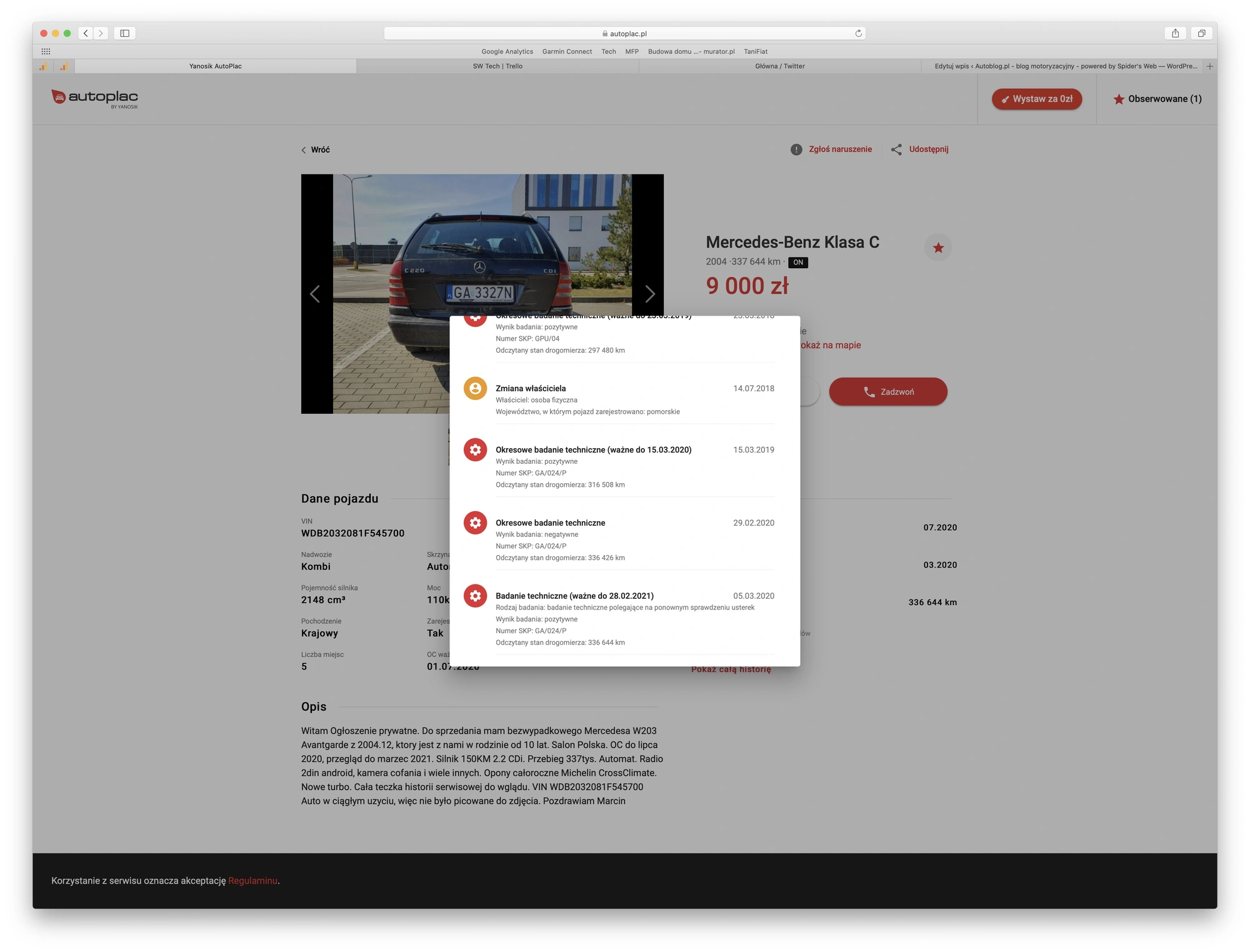Viewport: 1250px width, 952px height.
Task: Switch to SW Tech | Trello tab
Action: click(497, 66)
